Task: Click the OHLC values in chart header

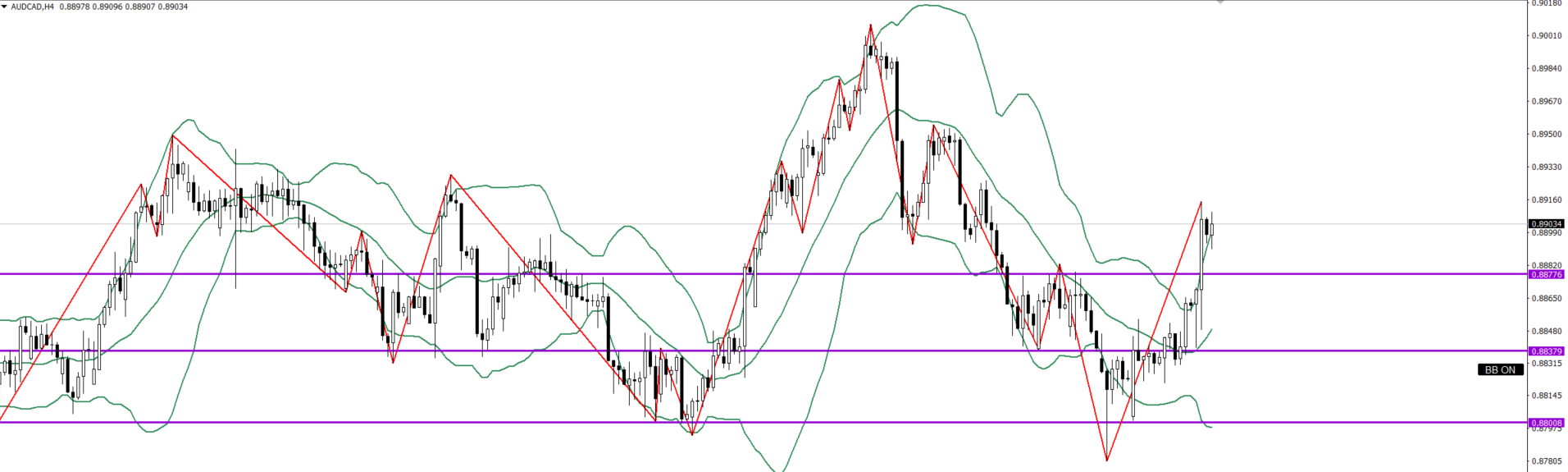Action: [x=124, y=7]
